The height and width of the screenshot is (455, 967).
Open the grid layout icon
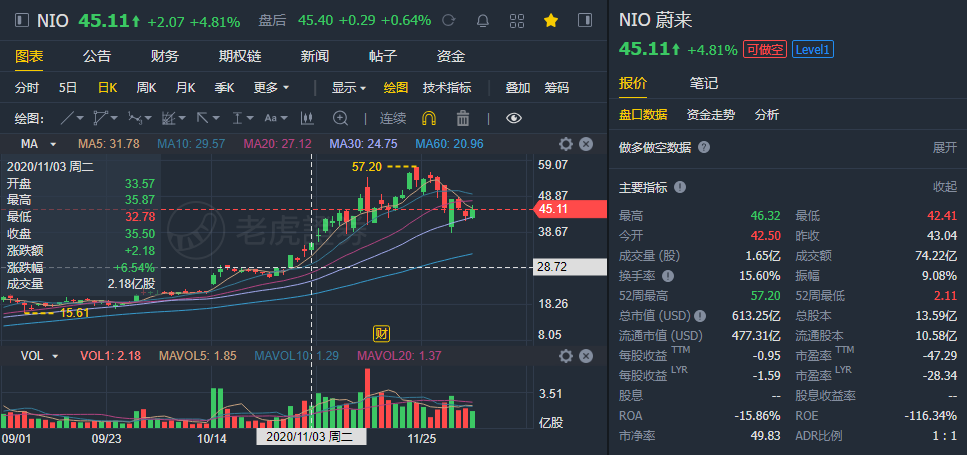tap(517, 20)
